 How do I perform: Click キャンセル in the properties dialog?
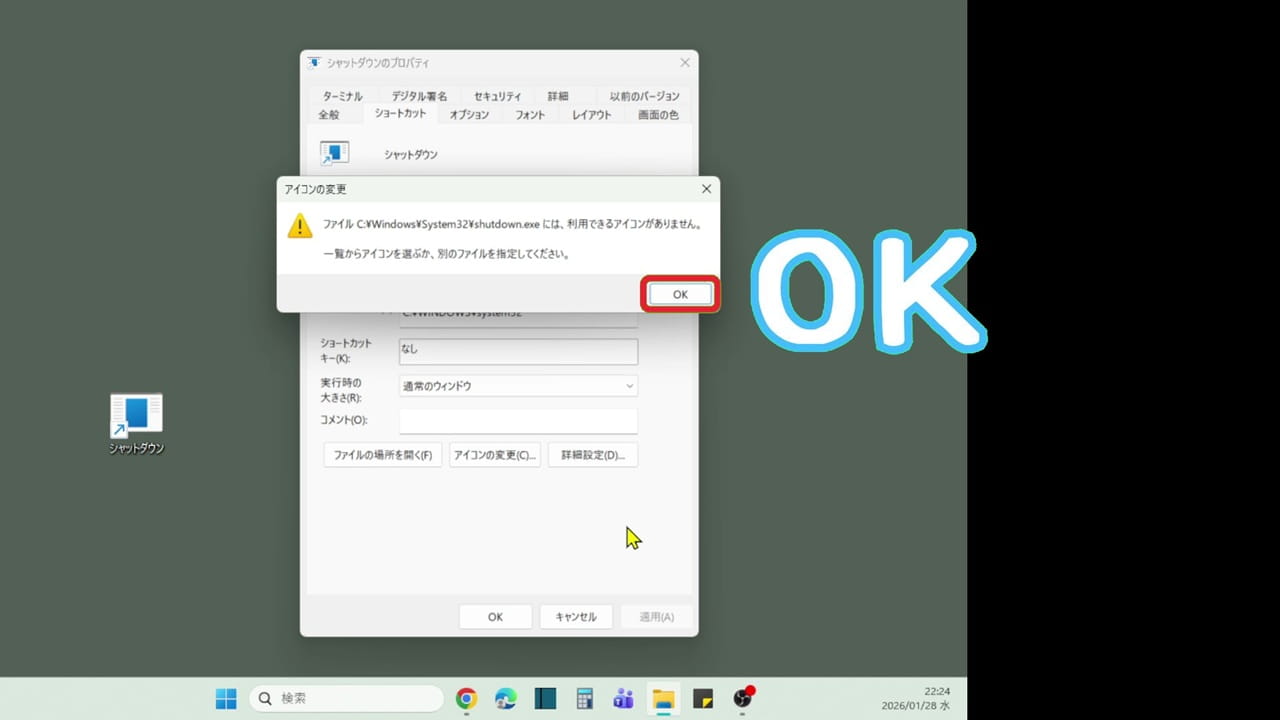[576, 616]
